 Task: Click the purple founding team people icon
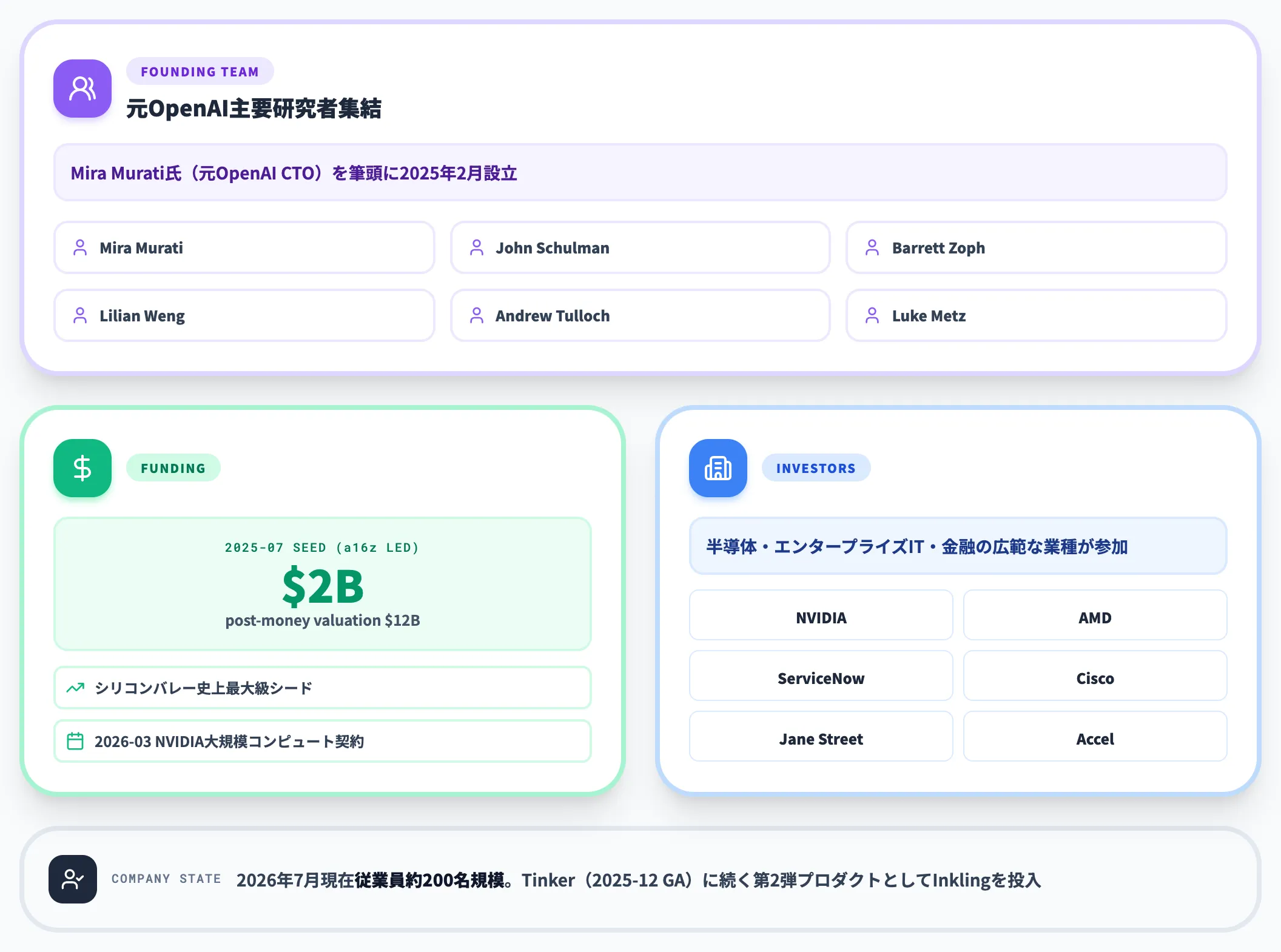click(x=82, y=89)
